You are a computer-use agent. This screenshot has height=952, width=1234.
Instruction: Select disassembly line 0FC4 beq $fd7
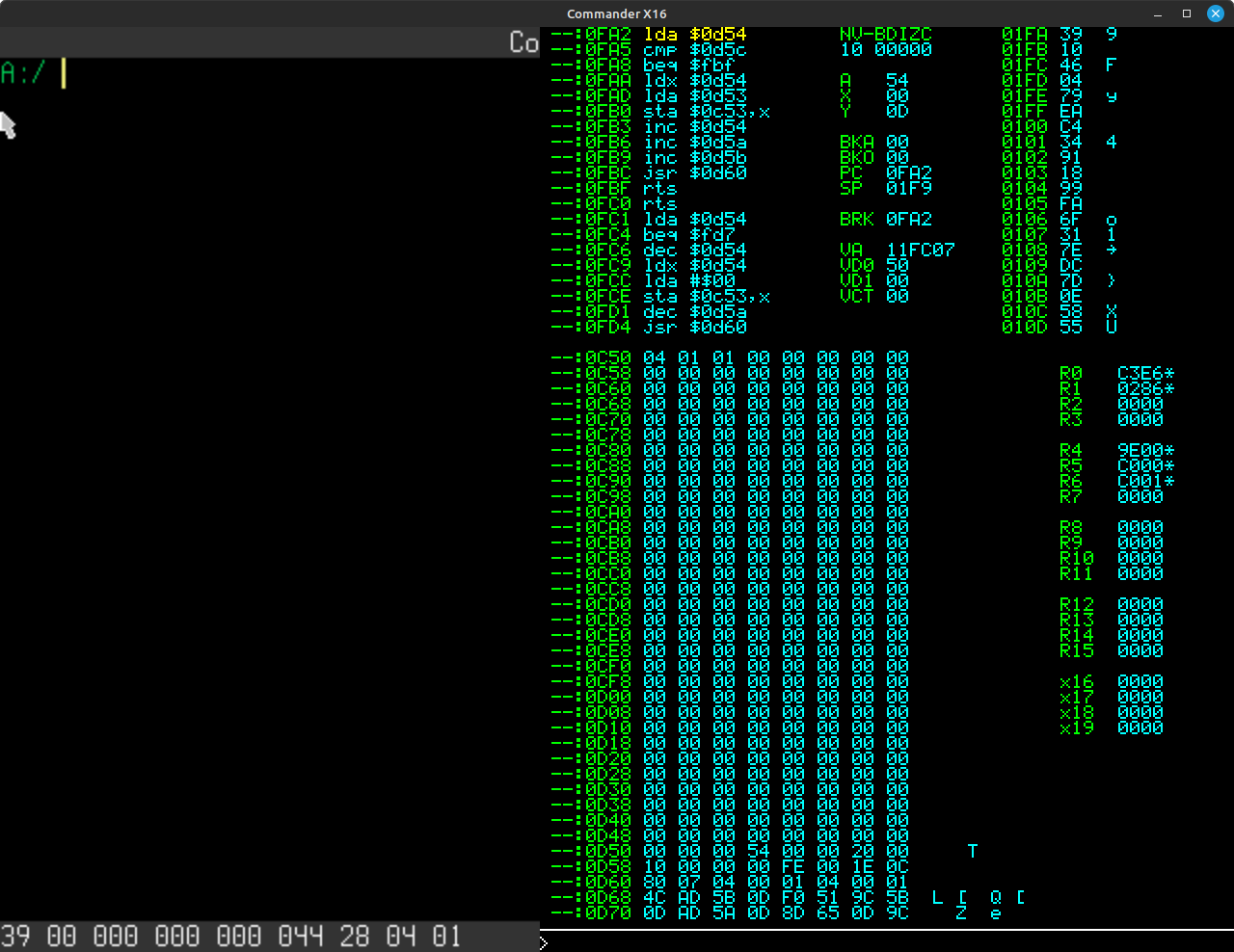(x=643, y=235)
